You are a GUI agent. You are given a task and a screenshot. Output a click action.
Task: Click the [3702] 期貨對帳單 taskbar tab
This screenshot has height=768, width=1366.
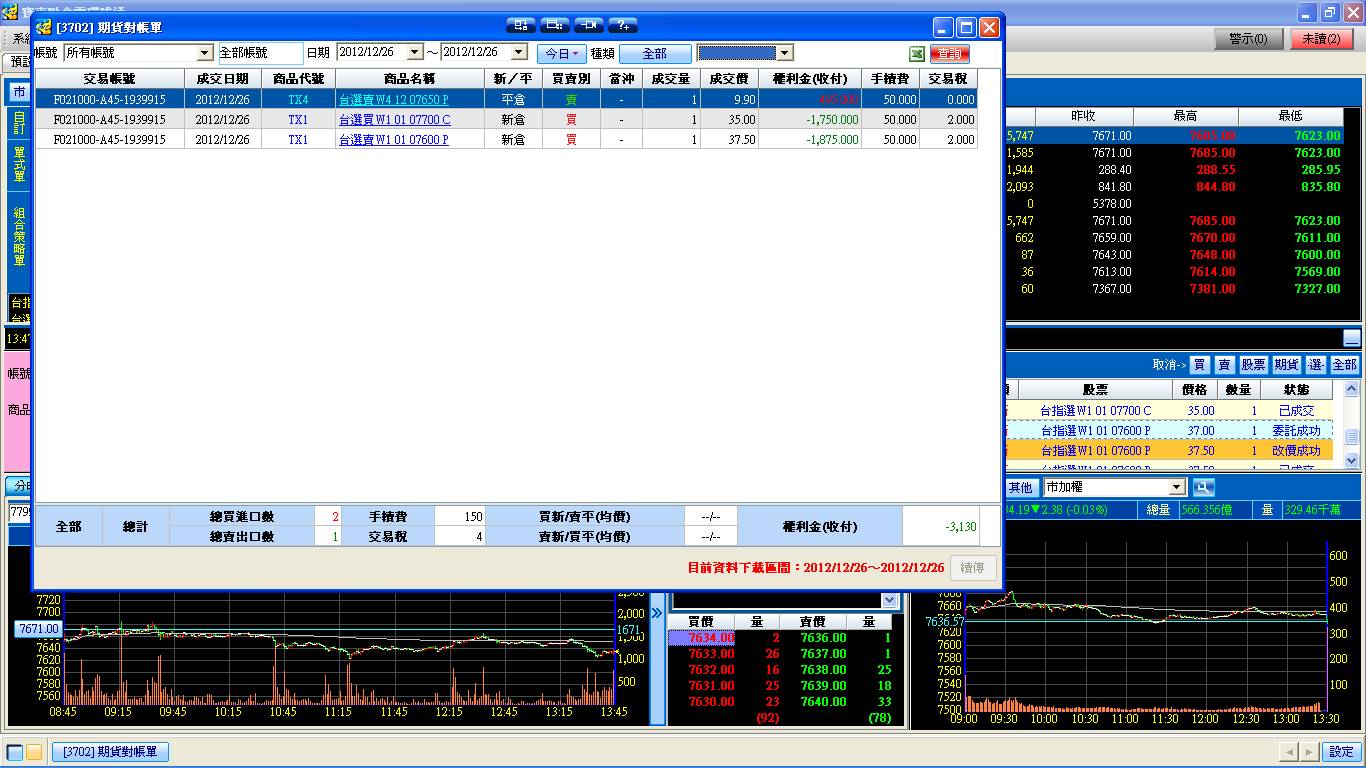(x=111, y=752)
